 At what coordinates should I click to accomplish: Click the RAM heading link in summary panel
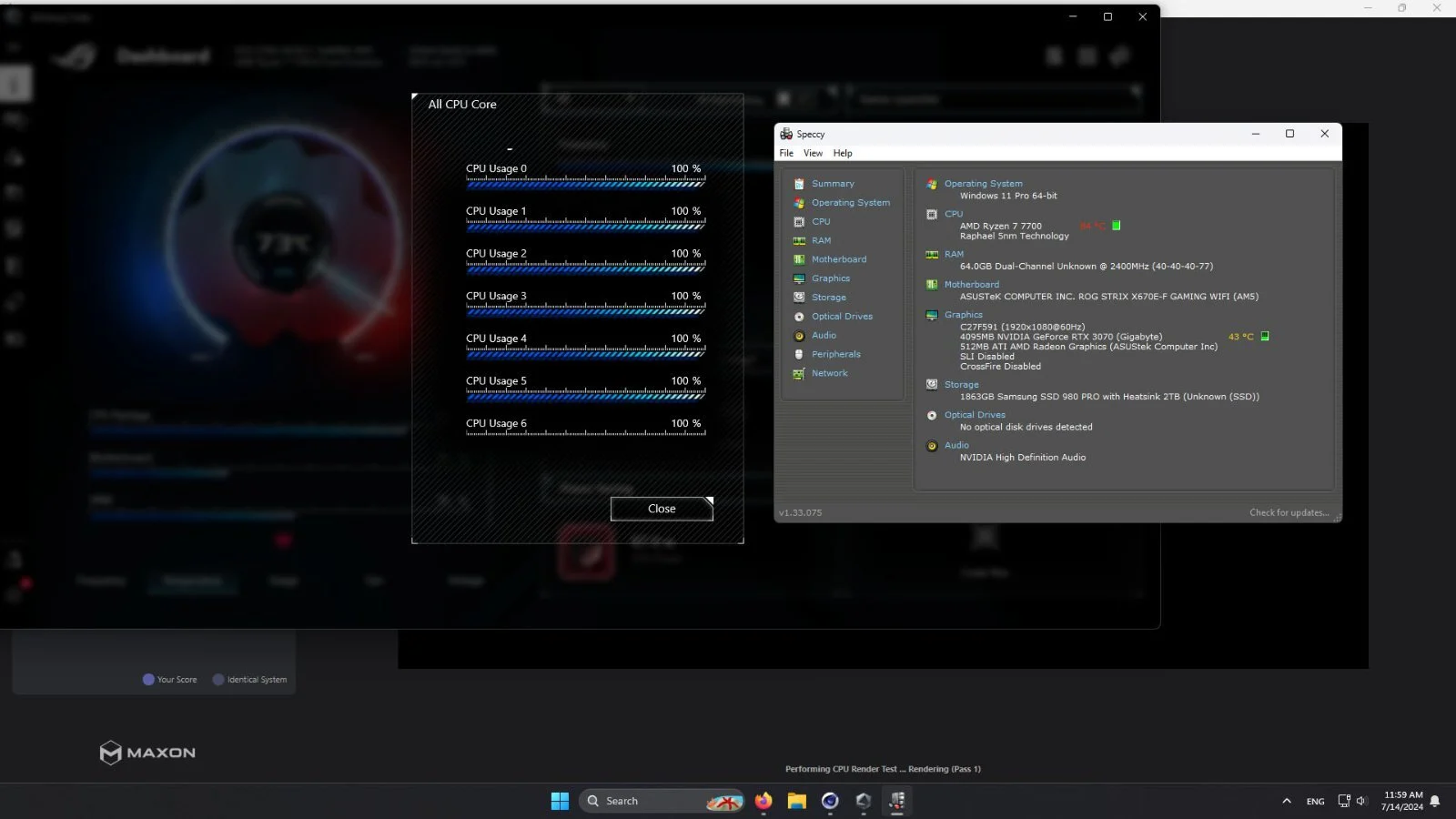pos(954,254)
